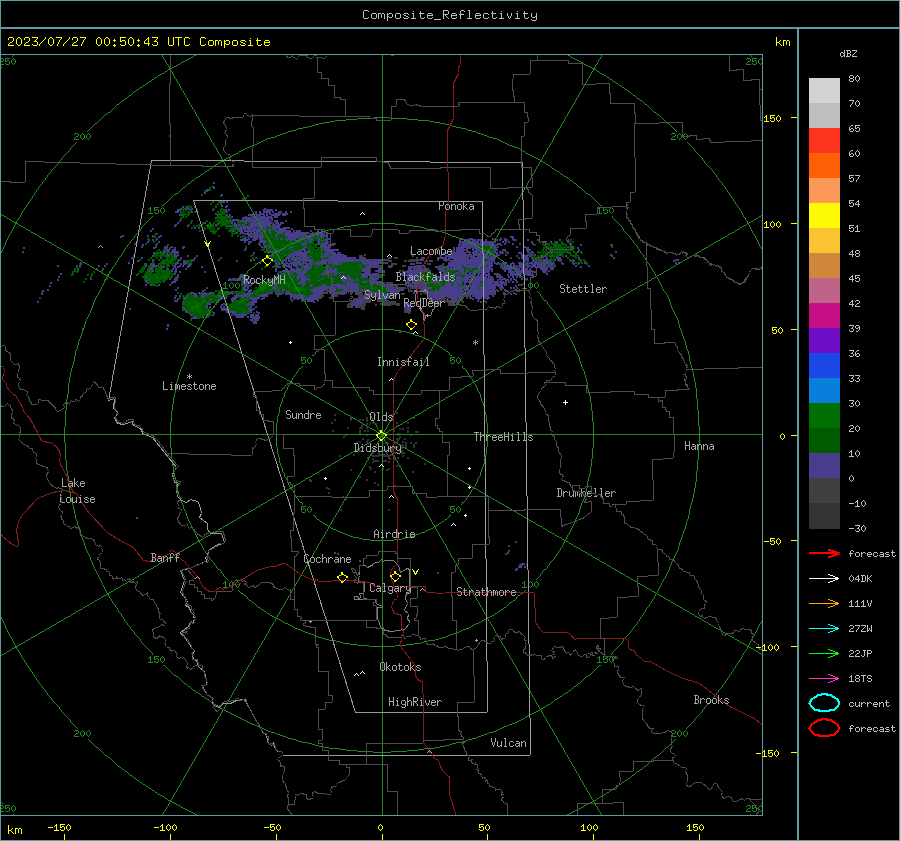Click the red forecast arrow in the legend

click(x=824, y=553)
